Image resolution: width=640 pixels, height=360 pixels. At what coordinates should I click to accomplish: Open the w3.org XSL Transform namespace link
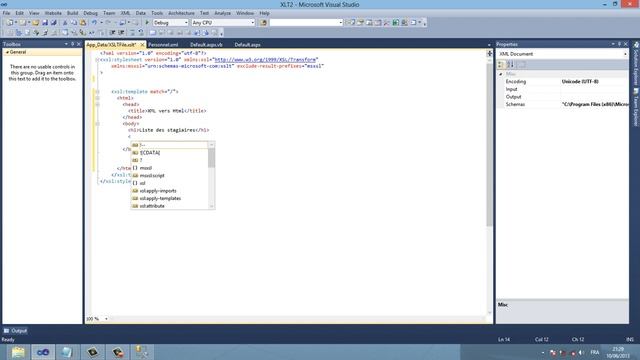[x=265, y=60]
